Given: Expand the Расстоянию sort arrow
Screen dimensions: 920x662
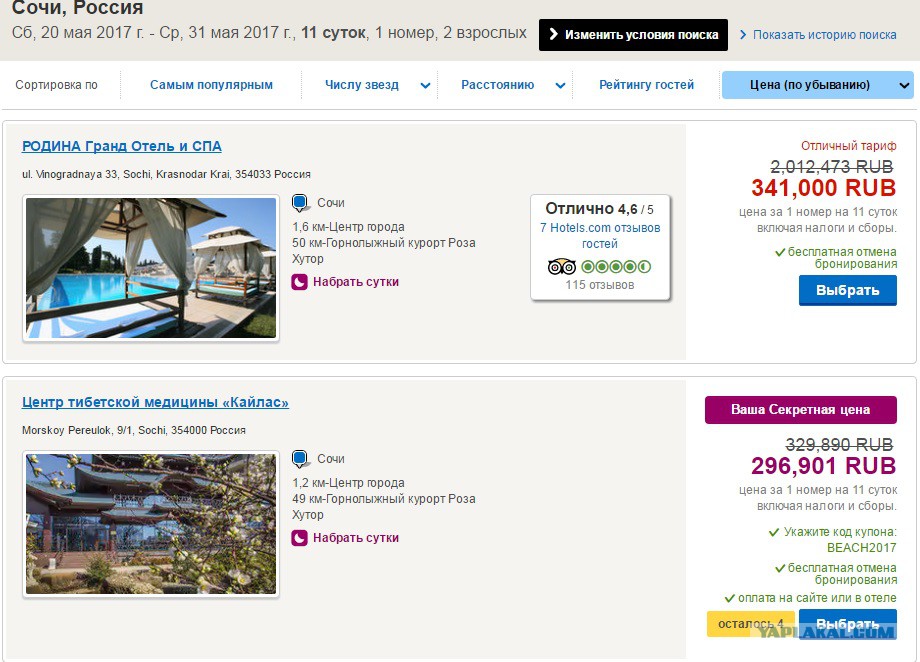Looking at the screenshot, I should (560, 86).
